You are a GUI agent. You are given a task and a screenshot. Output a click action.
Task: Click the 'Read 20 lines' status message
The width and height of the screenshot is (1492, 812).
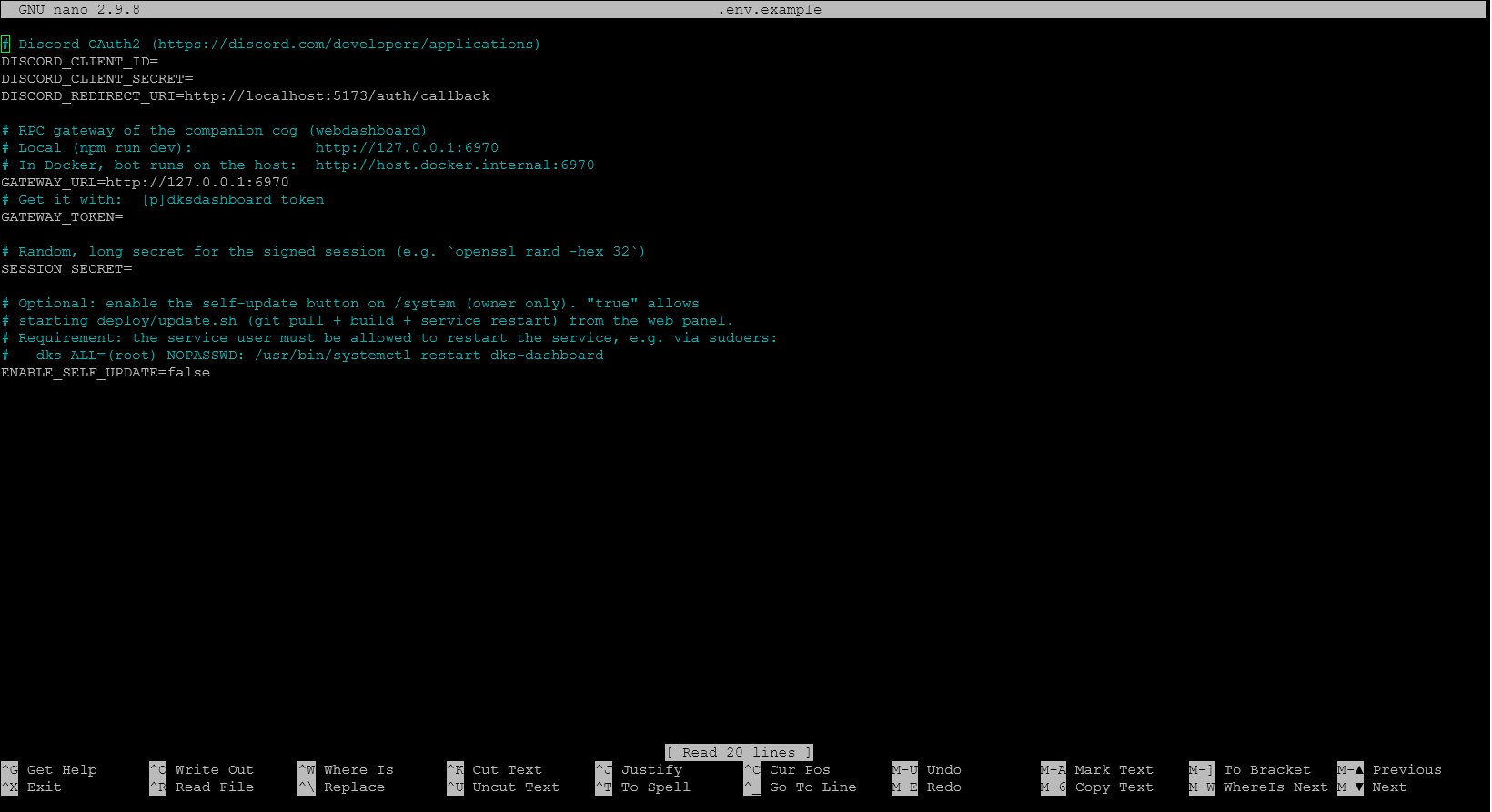739,753
